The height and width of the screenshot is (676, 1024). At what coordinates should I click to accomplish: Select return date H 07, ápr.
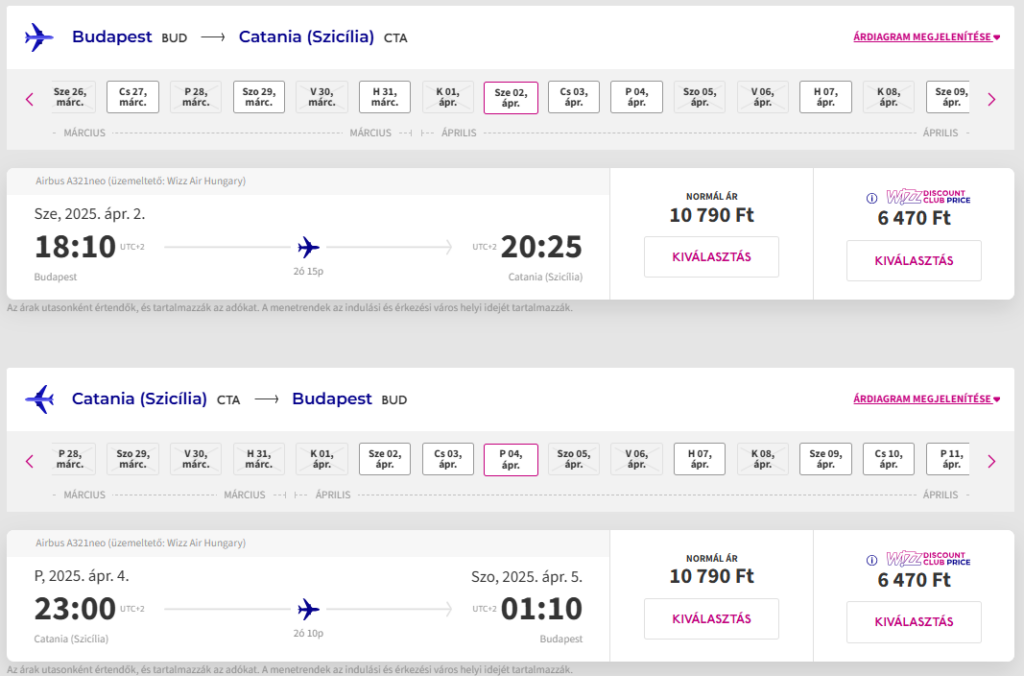699,459
